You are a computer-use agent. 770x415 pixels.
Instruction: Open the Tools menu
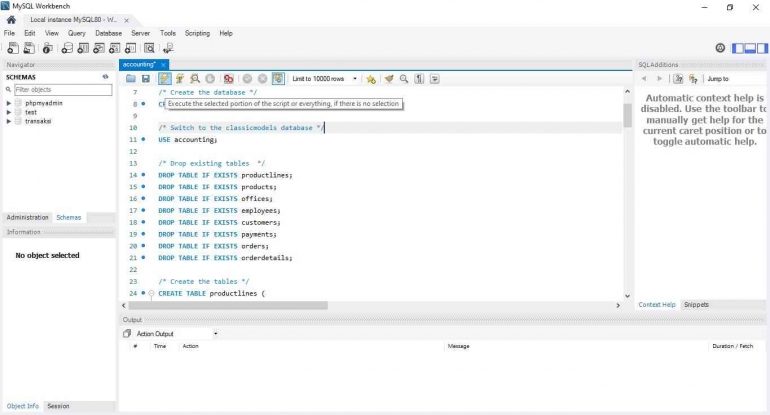(168, 33)
